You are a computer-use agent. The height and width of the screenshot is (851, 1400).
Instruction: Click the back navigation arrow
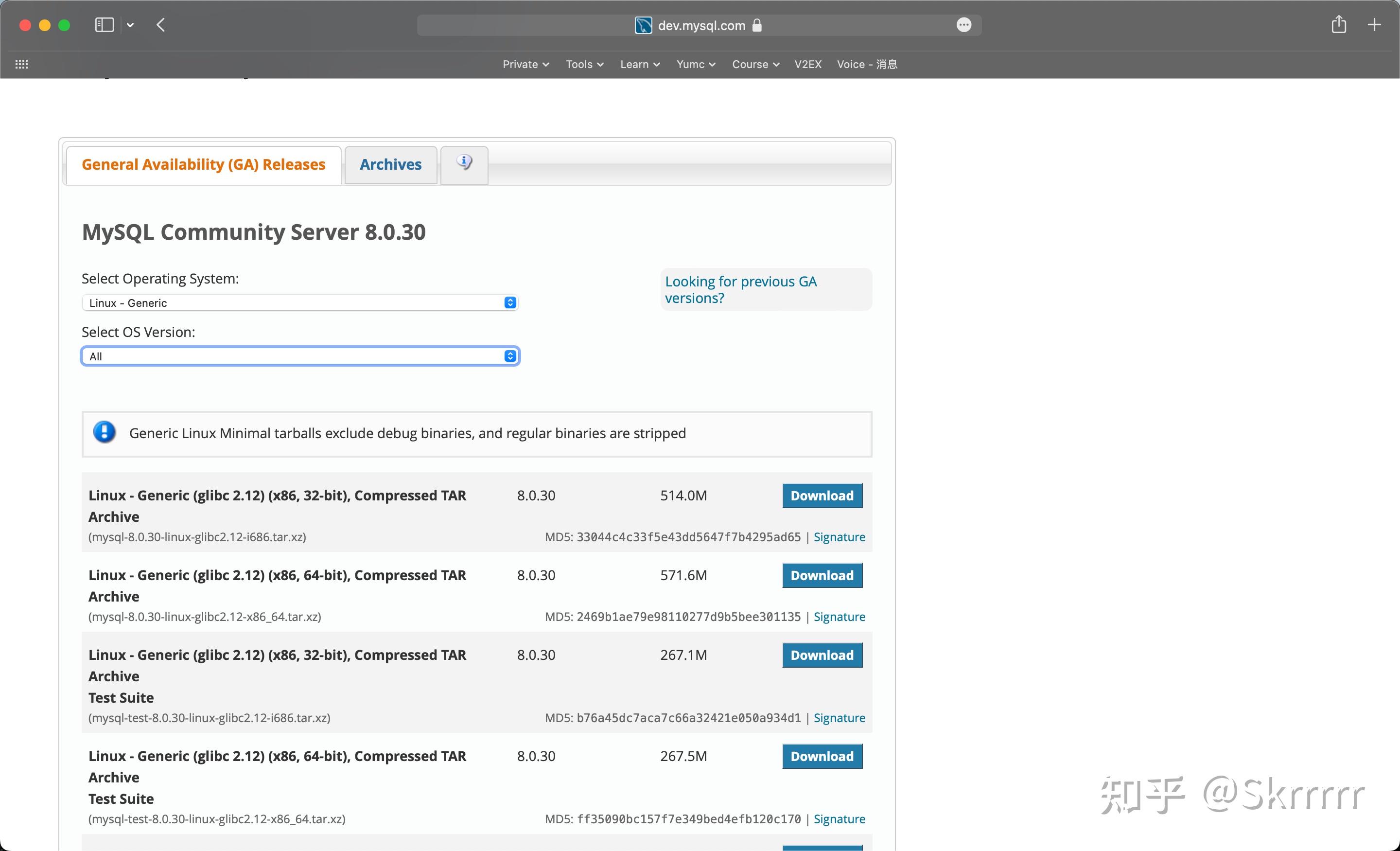point(161,25)
